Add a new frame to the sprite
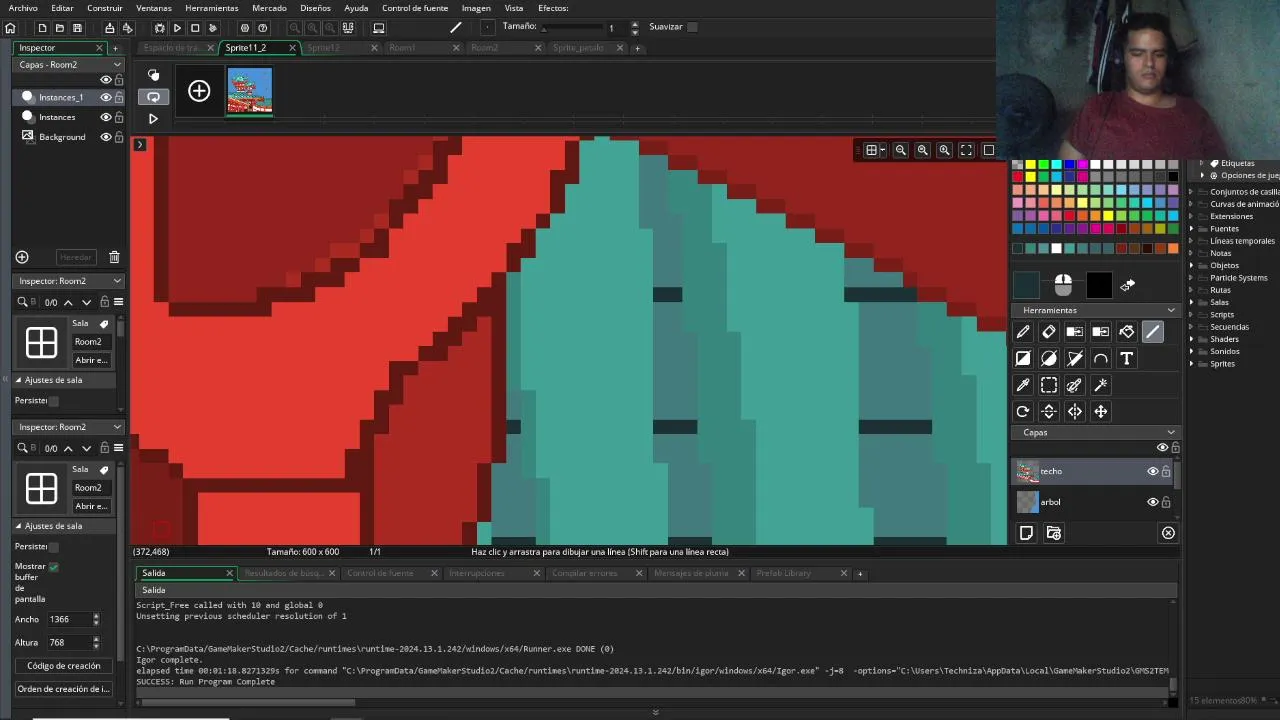The width and height of the screenshot is (1280, 720). pyautogui.click(x=199, y=92)
